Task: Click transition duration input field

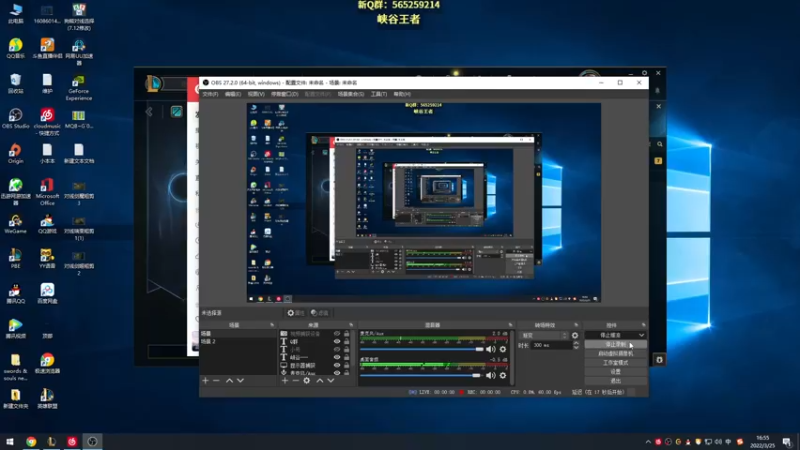Action: point(552,345)
